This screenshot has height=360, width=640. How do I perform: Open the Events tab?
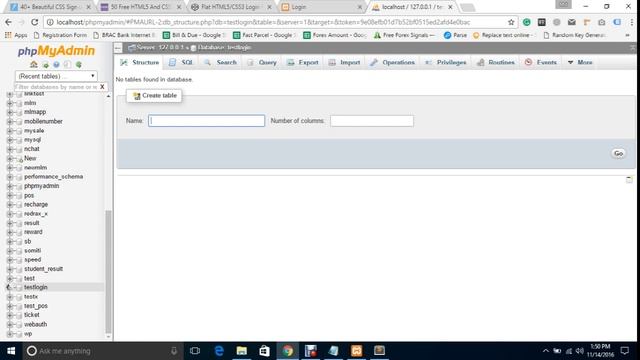(x=541, y=62)
